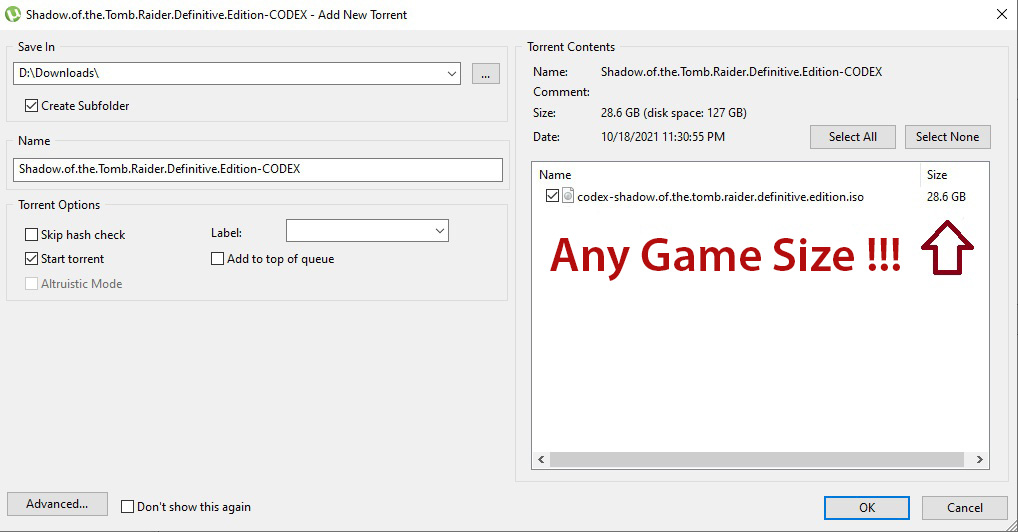Click the uTorrent logo in title bar
Image resolution: width=1018 pixels, height=532 pixels.
click(x=13, y=14)
